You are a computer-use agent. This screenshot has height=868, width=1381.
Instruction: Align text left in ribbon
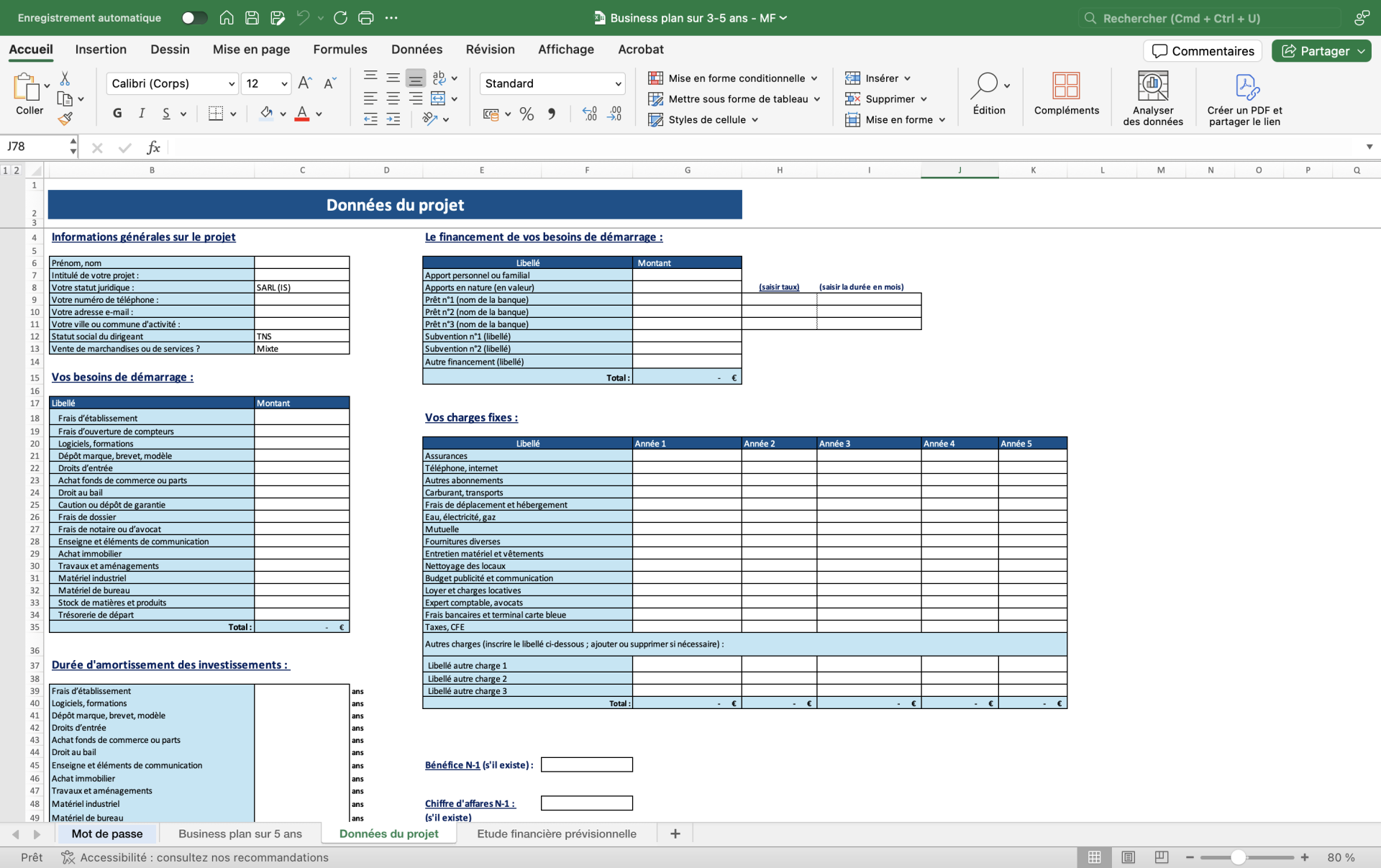click(370, 99)
